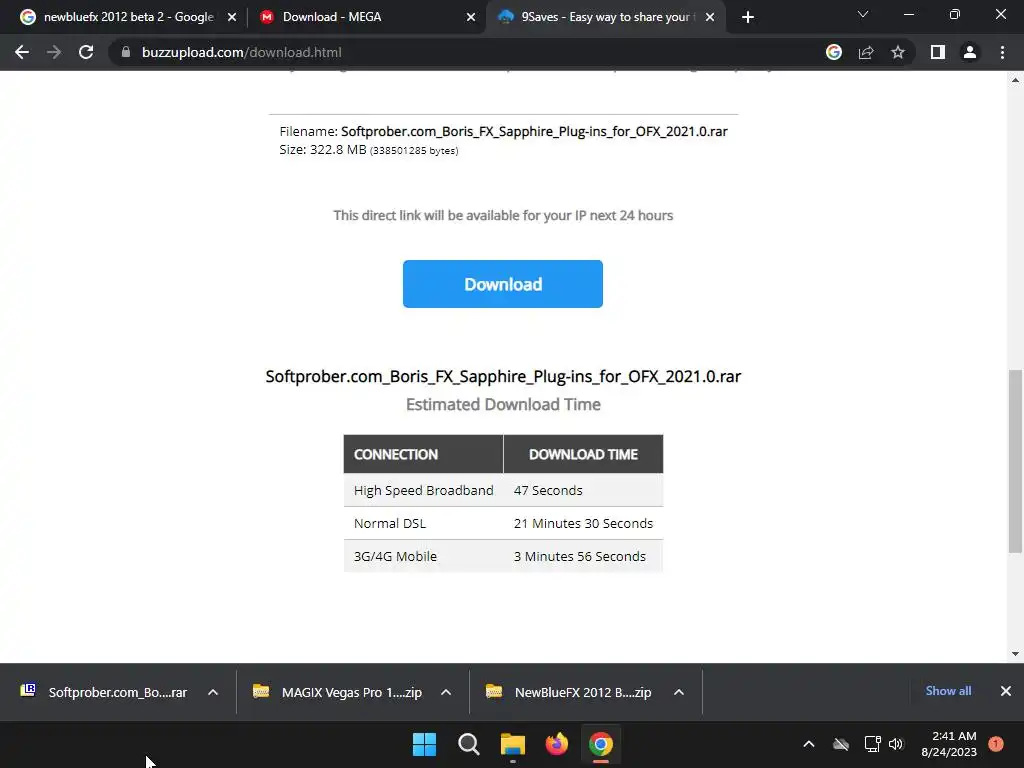Click '3 Minutes 56 Seconds' cell

(x=583, y=556)
